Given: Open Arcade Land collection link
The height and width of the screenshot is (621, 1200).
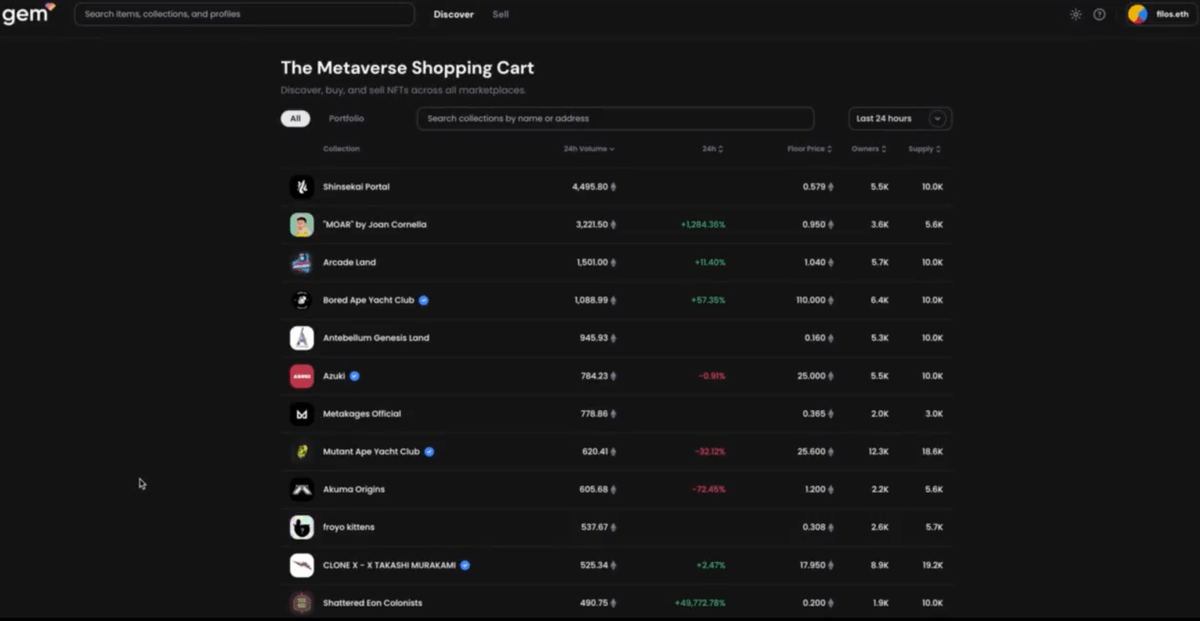Looking at the screenshot, I should (349, 263).
